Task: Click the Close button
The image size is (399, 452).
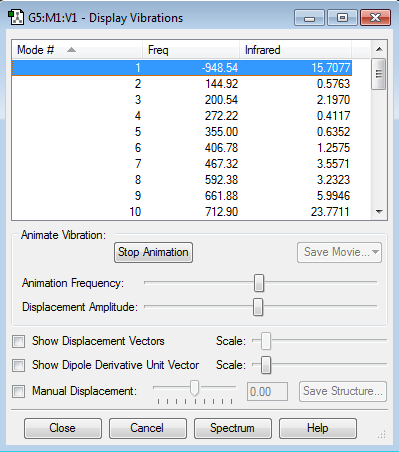Action: (63, 428)
